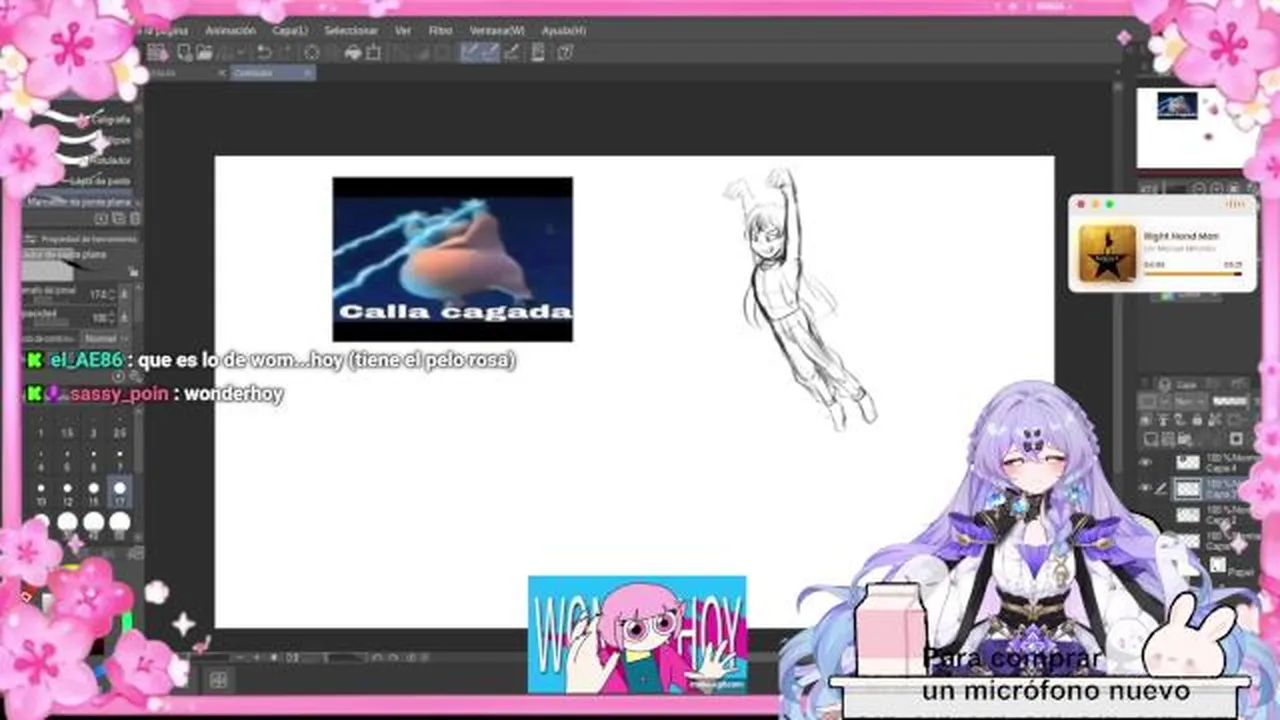Click the Hamilton album art in music player

tap(1107, 253)
